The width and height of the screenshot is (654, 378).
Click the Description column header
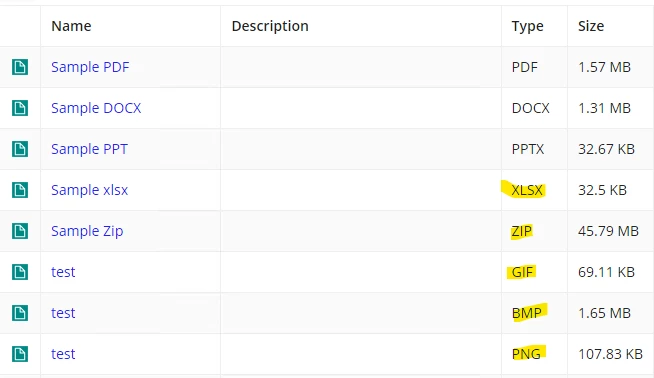[270, 26]
